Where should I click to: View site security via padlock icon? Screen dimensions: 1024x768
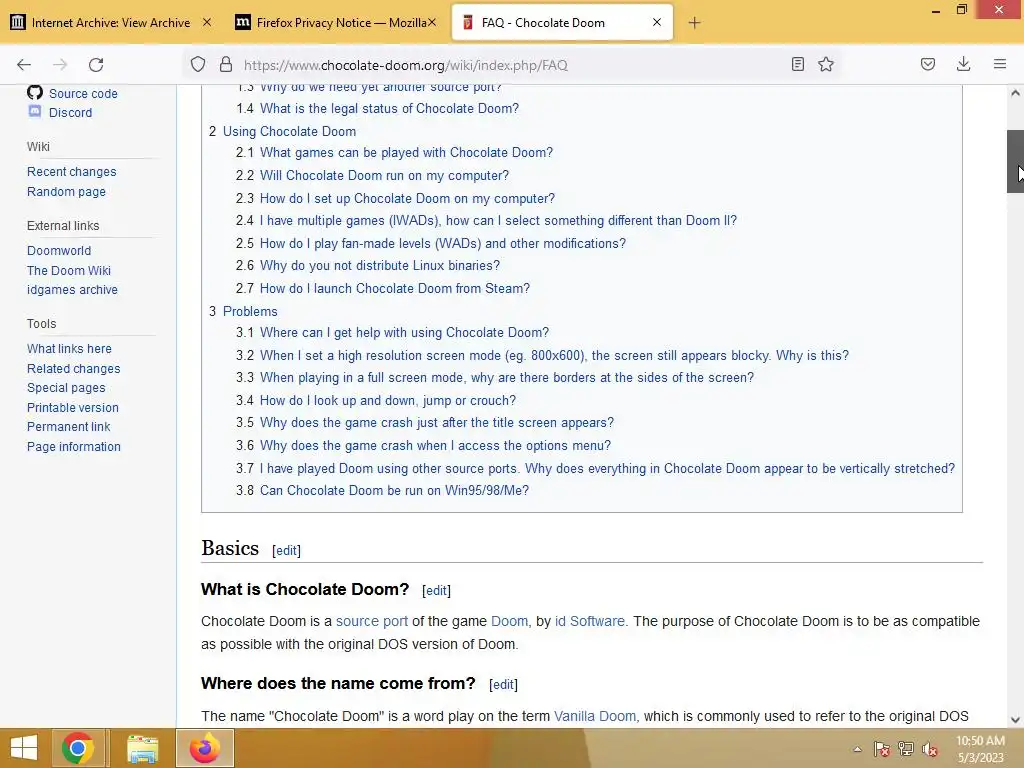(x=226, y=64)
